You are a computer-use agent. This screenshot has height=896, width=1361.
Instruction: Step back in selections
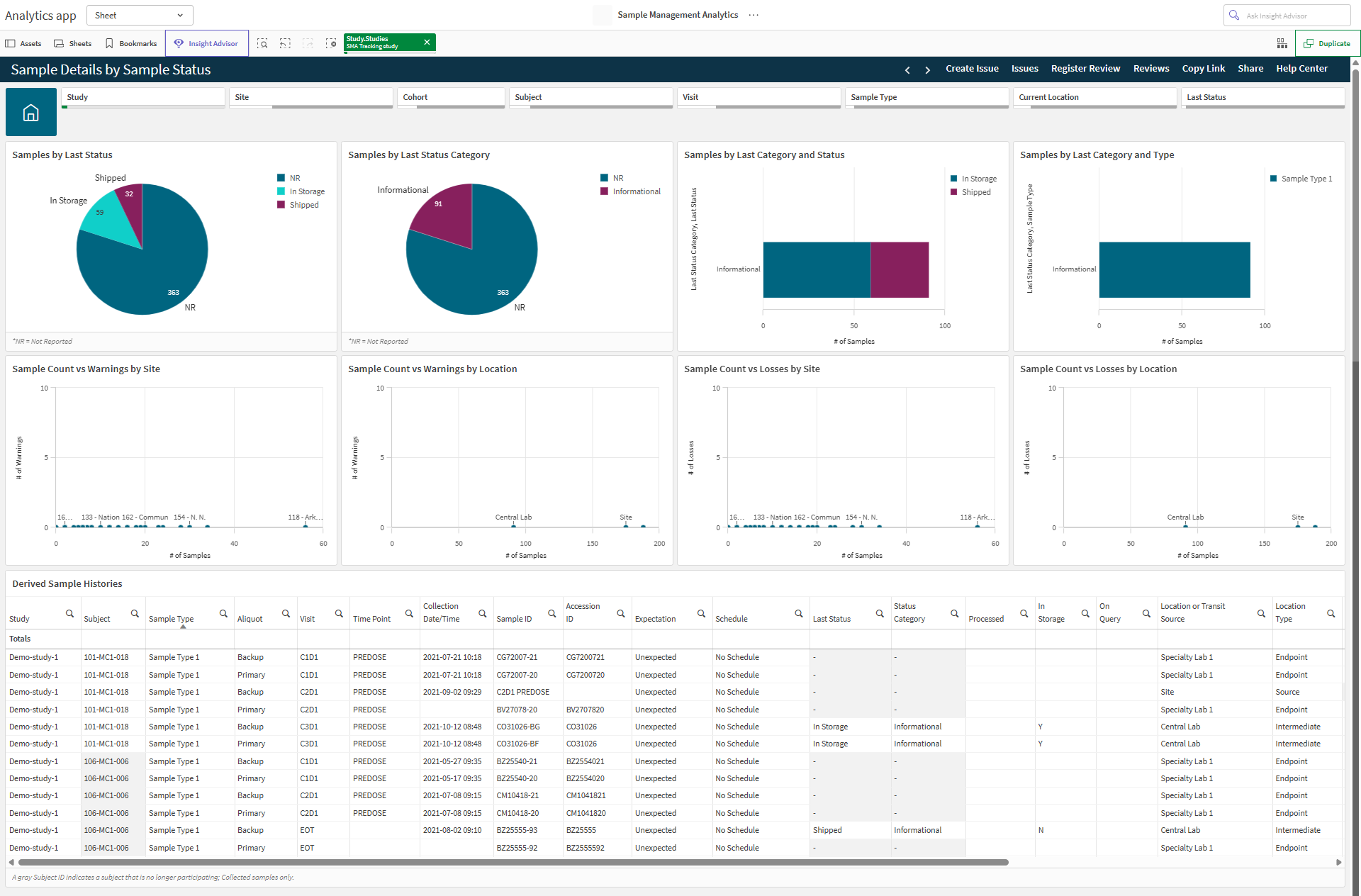285,43
